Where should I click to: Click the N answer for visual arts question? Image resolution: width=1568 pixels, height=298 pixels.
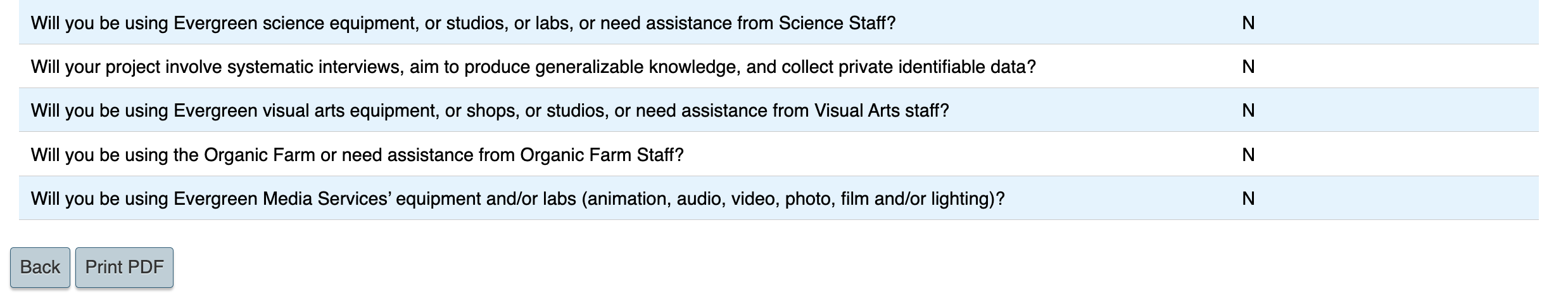click(x=1248, y=111)
